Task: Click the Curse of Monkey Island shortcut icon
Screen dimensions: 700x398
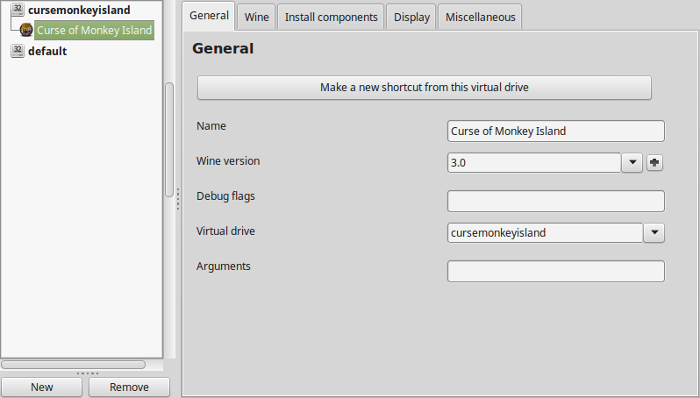Action: (26, 30)
